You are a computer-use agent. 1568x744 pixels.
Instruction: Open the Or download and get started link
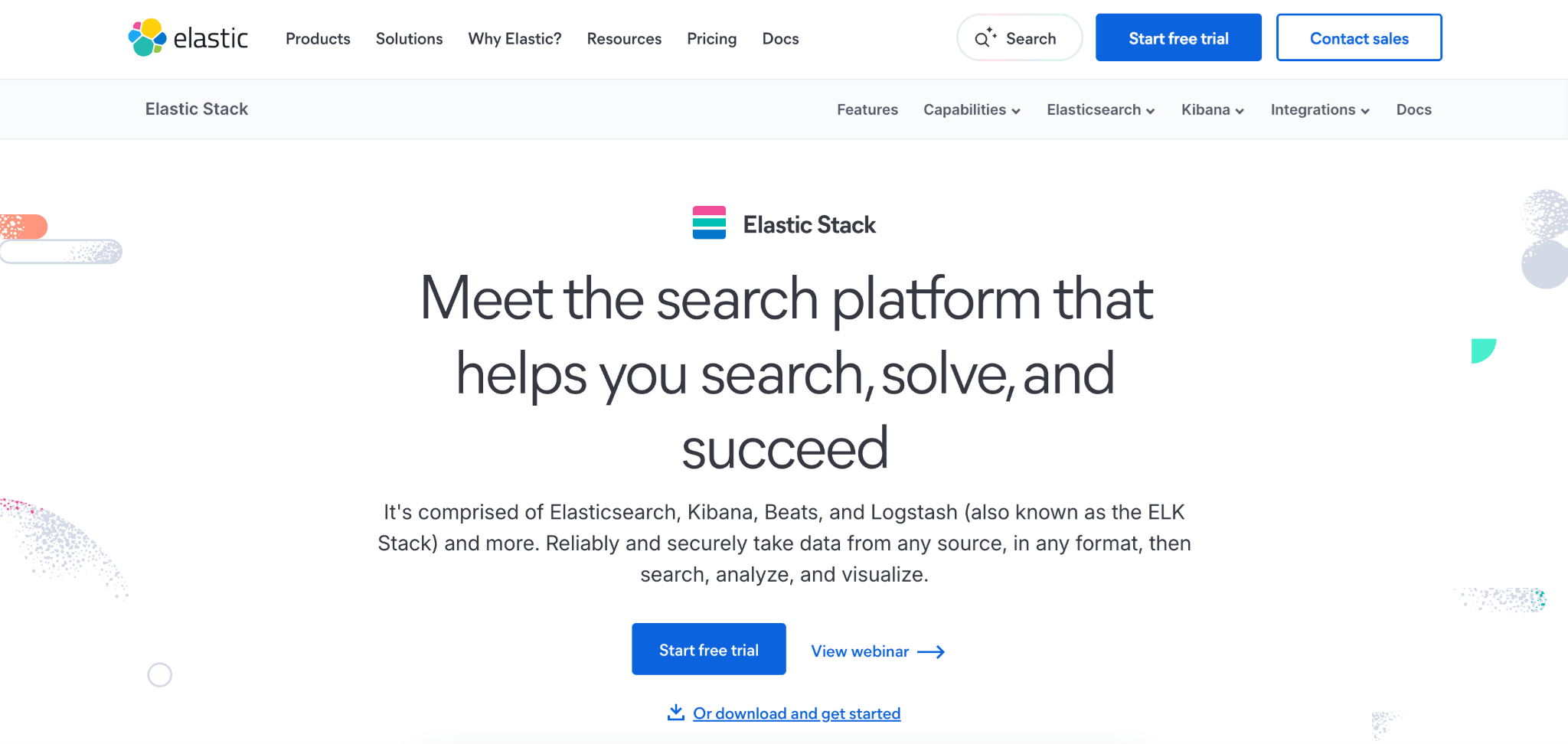[796, 713]
